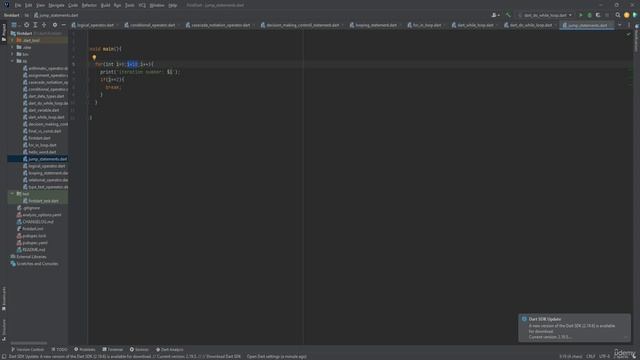
Task: Click the Build project hammer icon
Action: (508, 15)
